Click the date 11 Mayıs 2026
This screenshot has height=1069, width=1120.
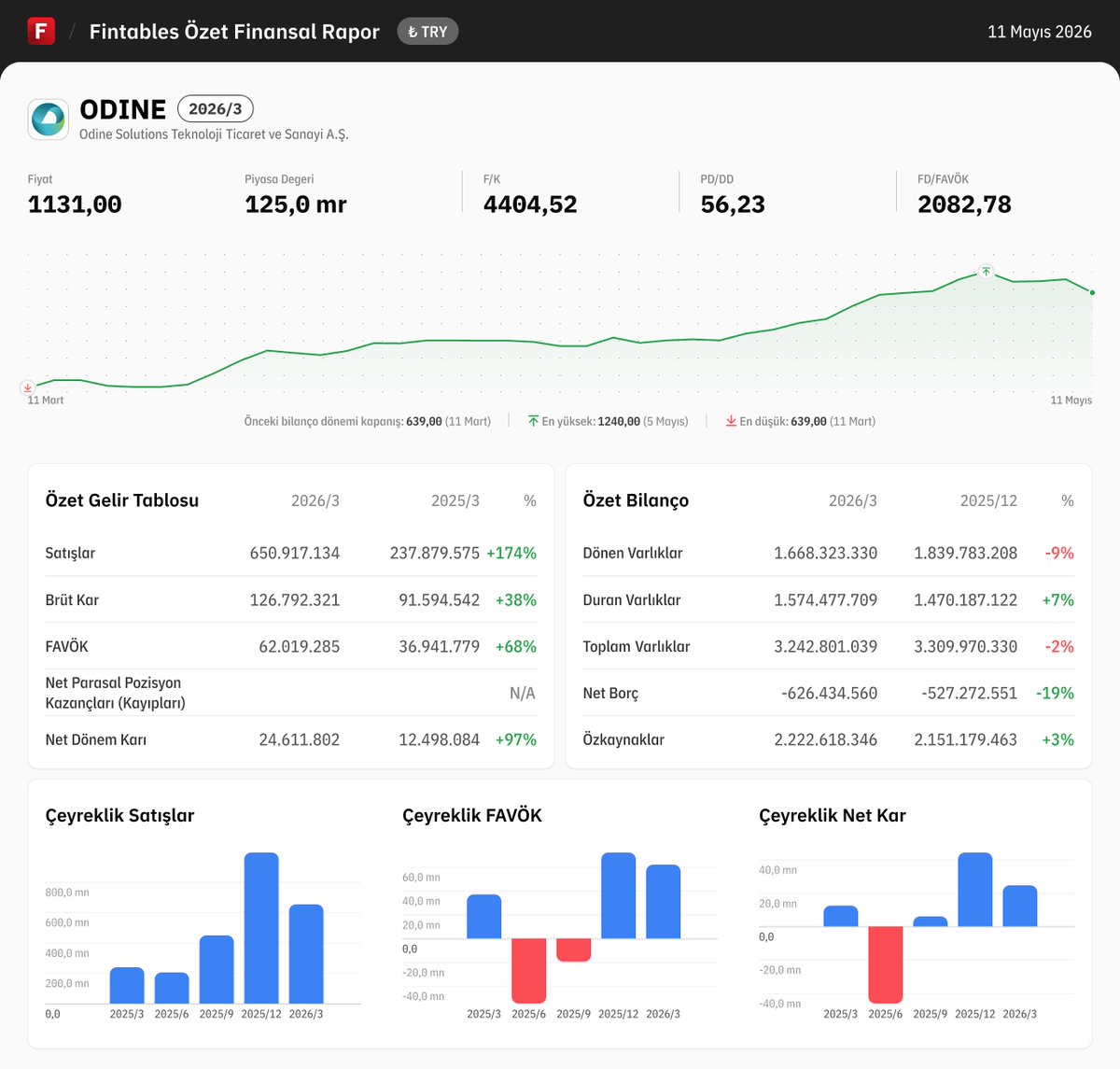point(1040,32)
